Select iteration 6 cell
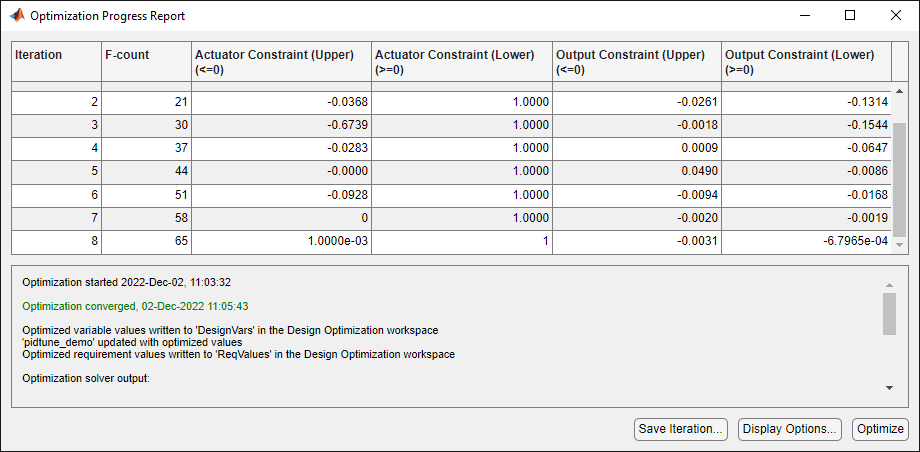 click(x=57, y=195)
